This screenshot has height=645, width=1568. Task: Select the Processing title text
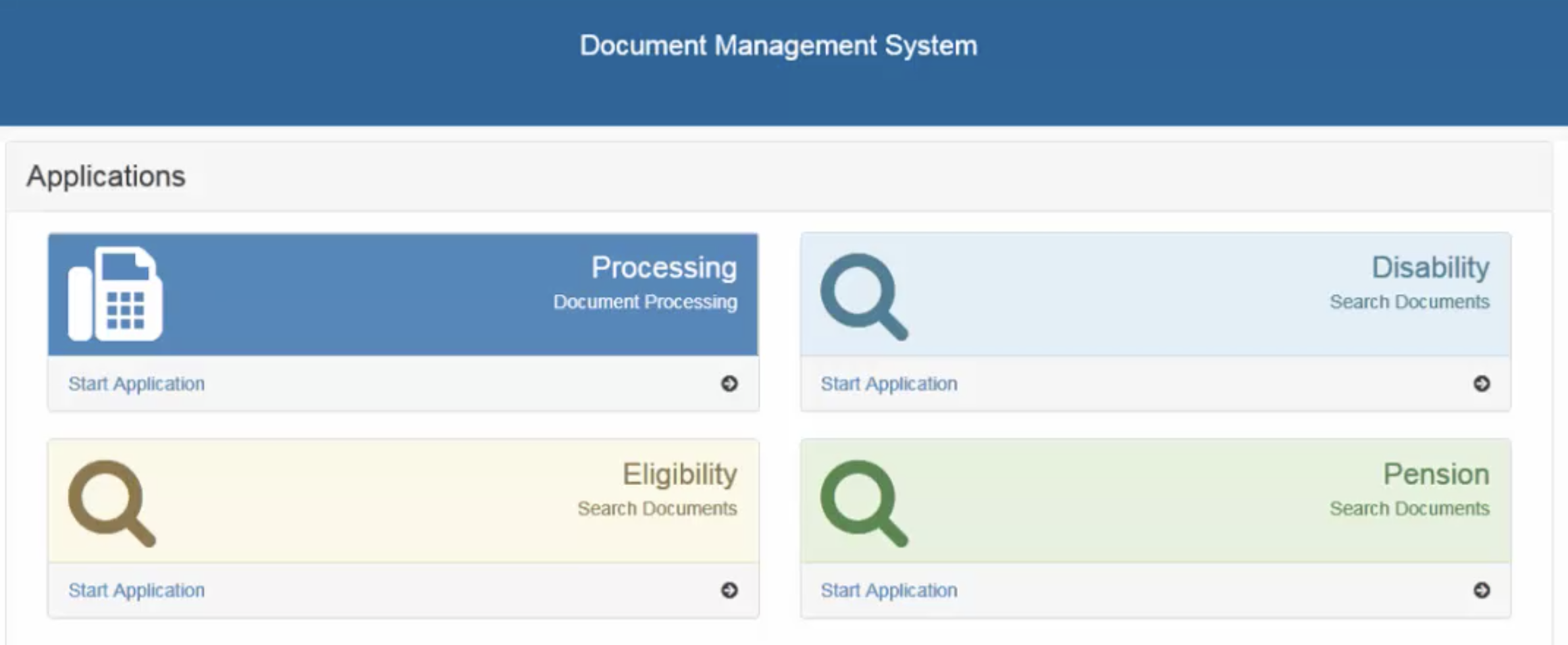pos(664,268)
